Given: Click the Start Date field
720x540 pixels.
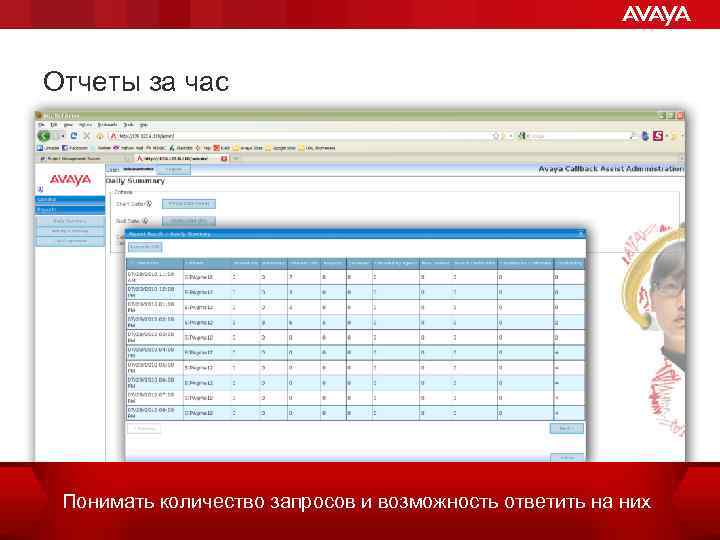Looking at the screenshot, I should [189, 203].
